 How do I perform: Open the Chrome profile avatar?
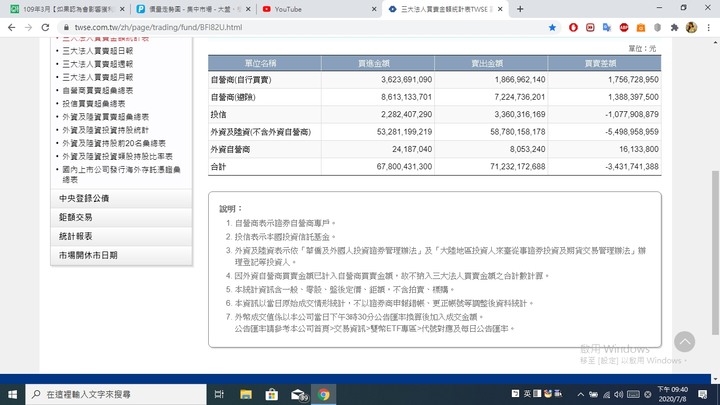tap(691, 28)
